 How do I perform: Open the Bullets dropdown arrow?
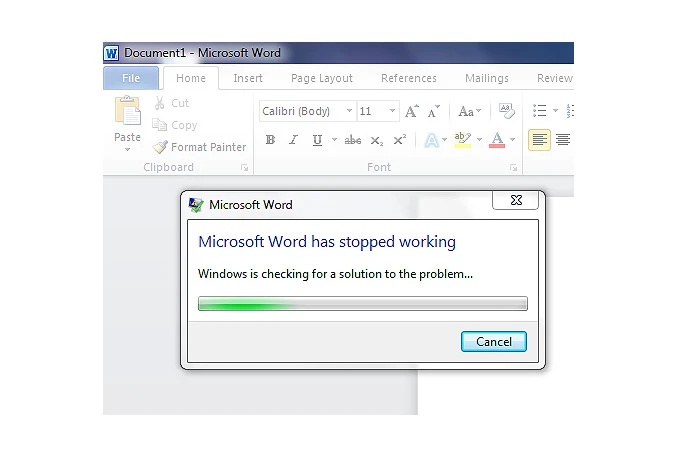click(556, 111)
